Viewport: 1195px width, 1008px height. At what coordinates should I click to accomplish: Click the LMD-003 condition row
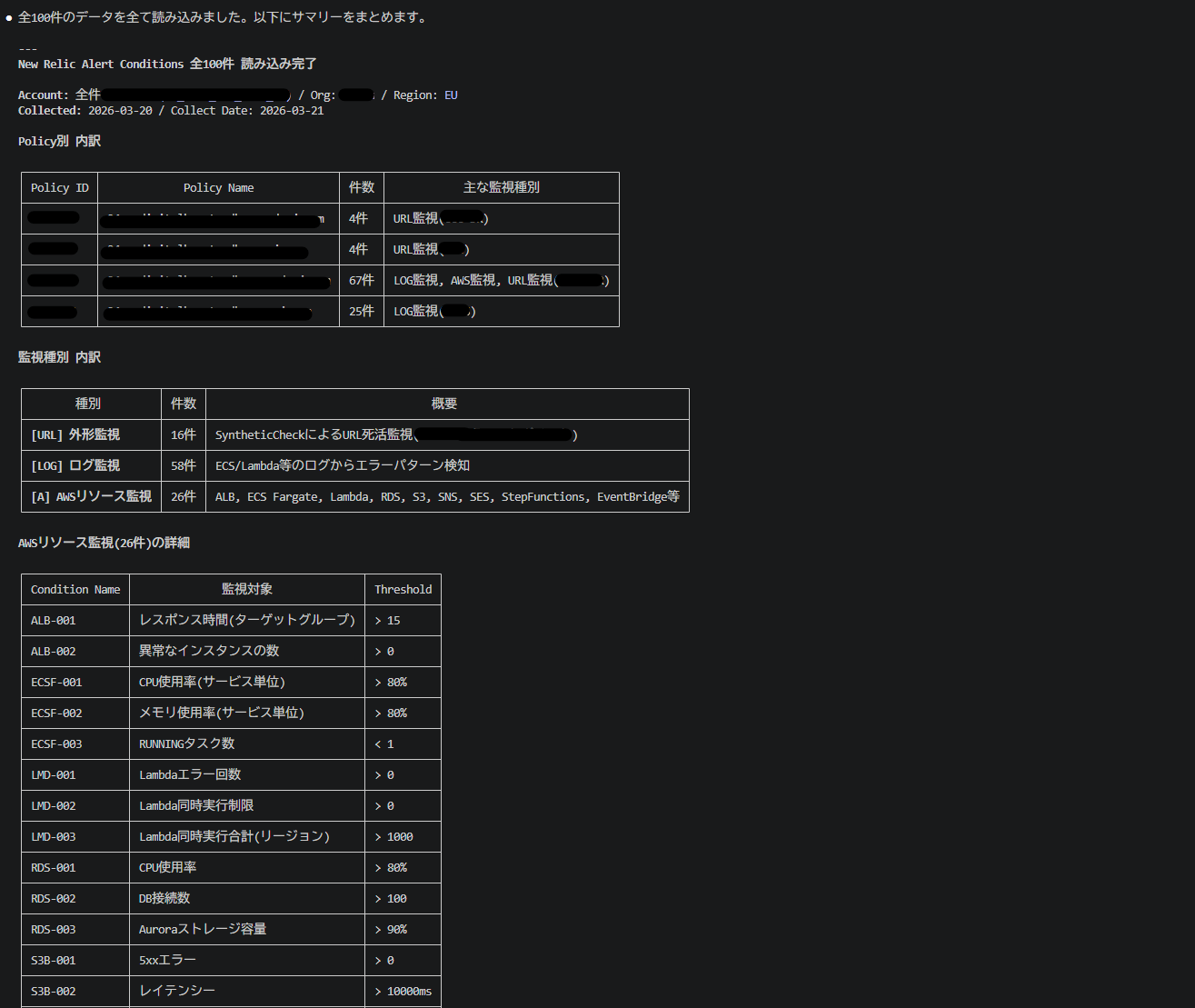54,837
